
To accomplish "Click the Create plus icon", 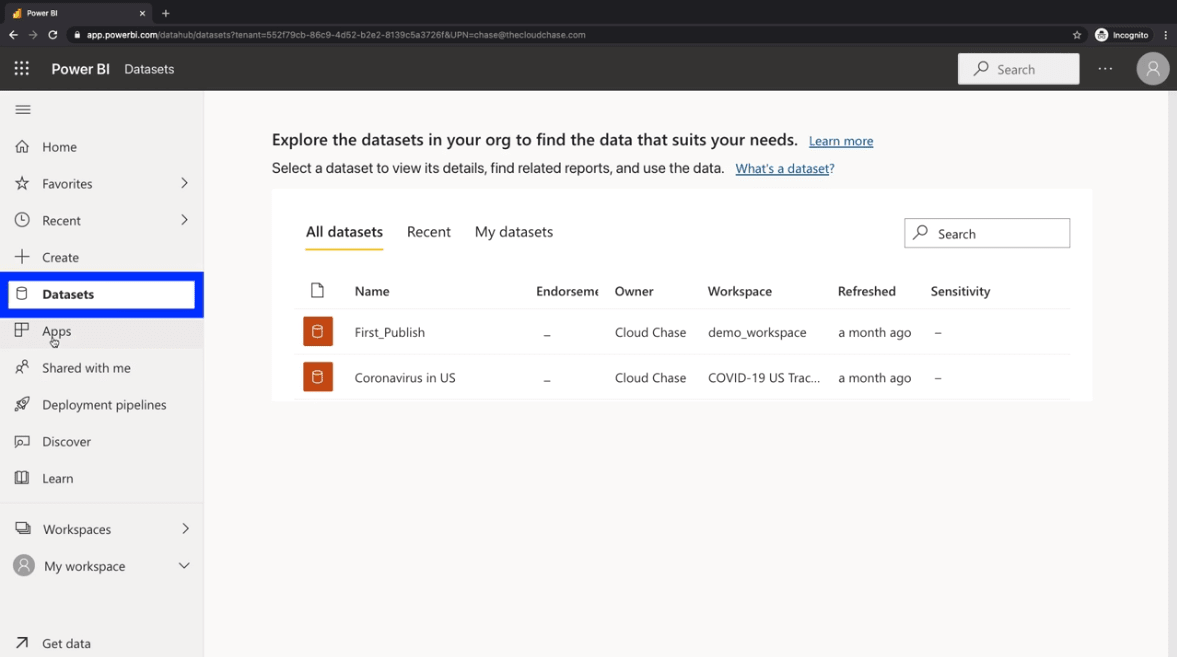I will (22, 257).
